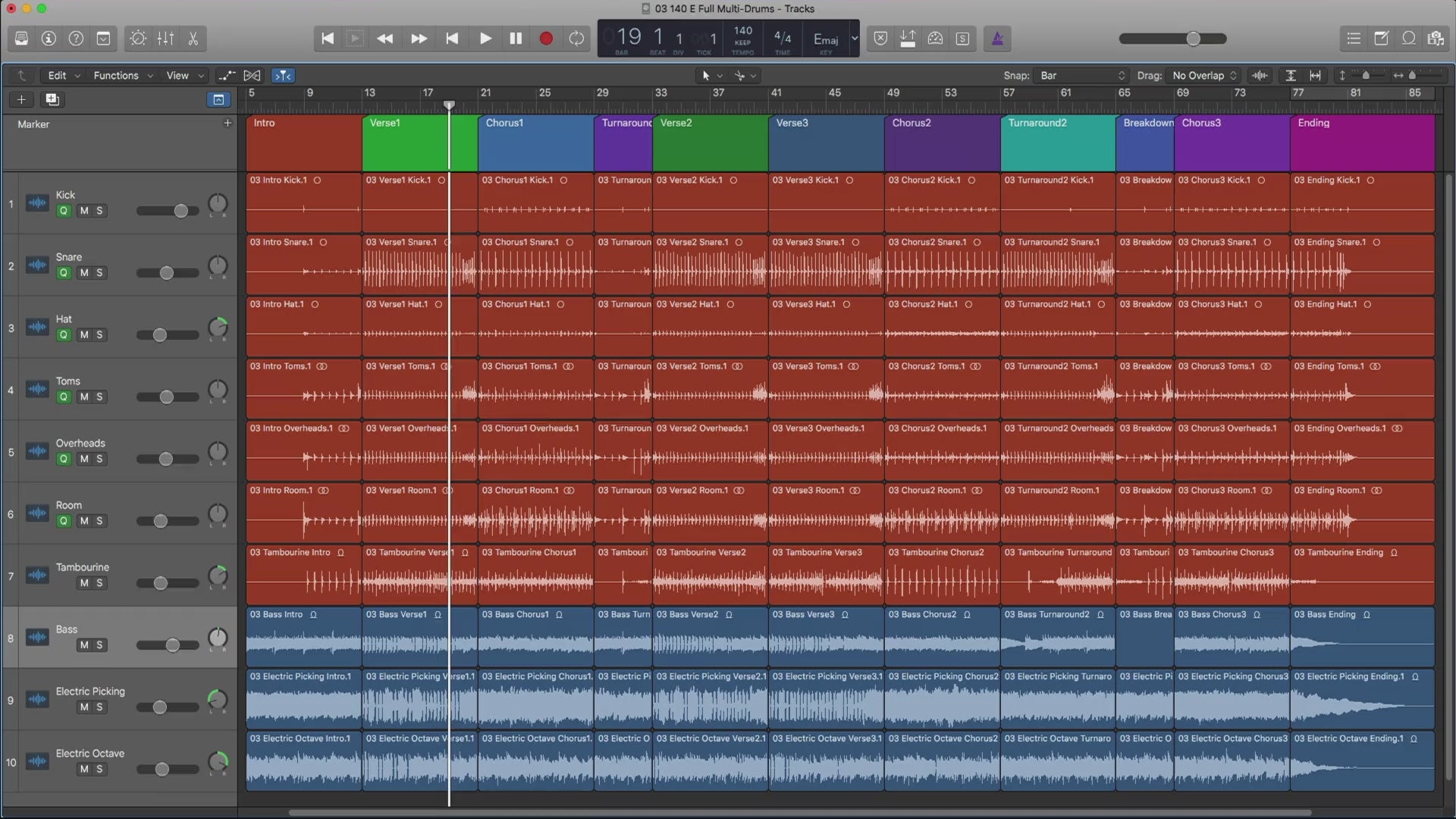Toggle the metronome click icon
Screen dimensions: 1456x819
click(x=997, y=38)
